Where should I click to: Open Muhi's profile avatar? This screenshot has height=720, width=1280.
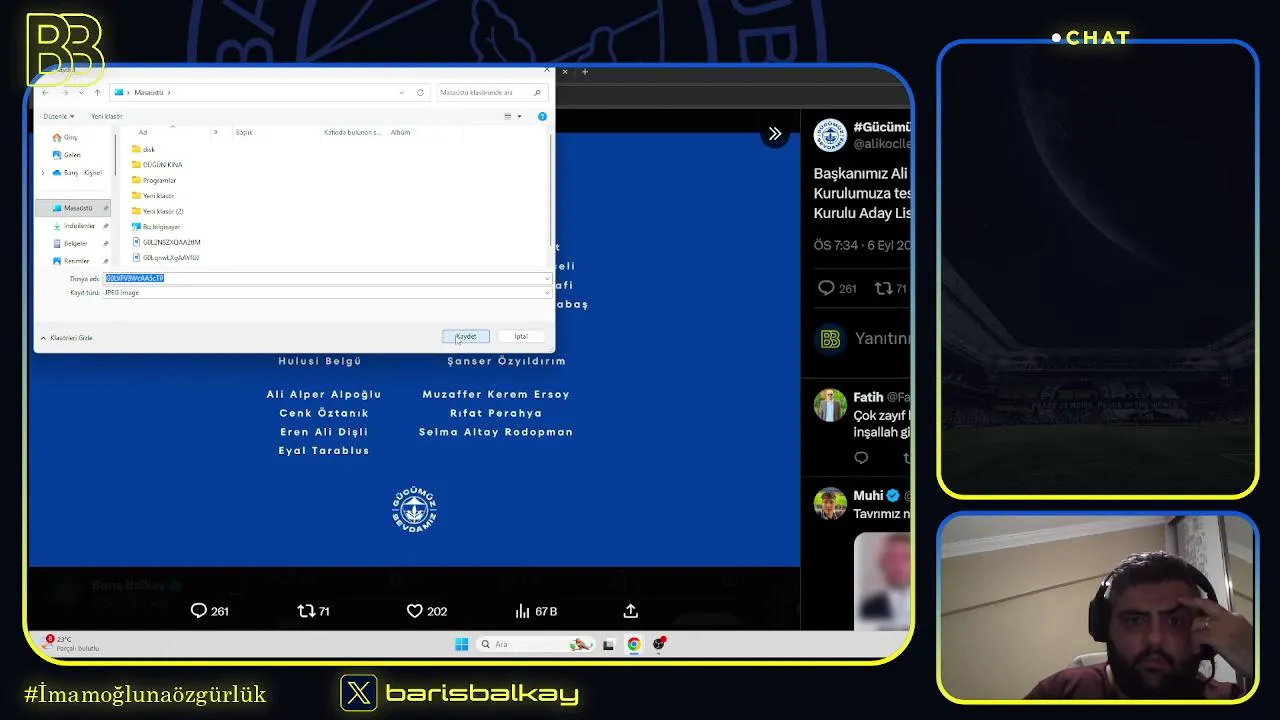[830, 503]
